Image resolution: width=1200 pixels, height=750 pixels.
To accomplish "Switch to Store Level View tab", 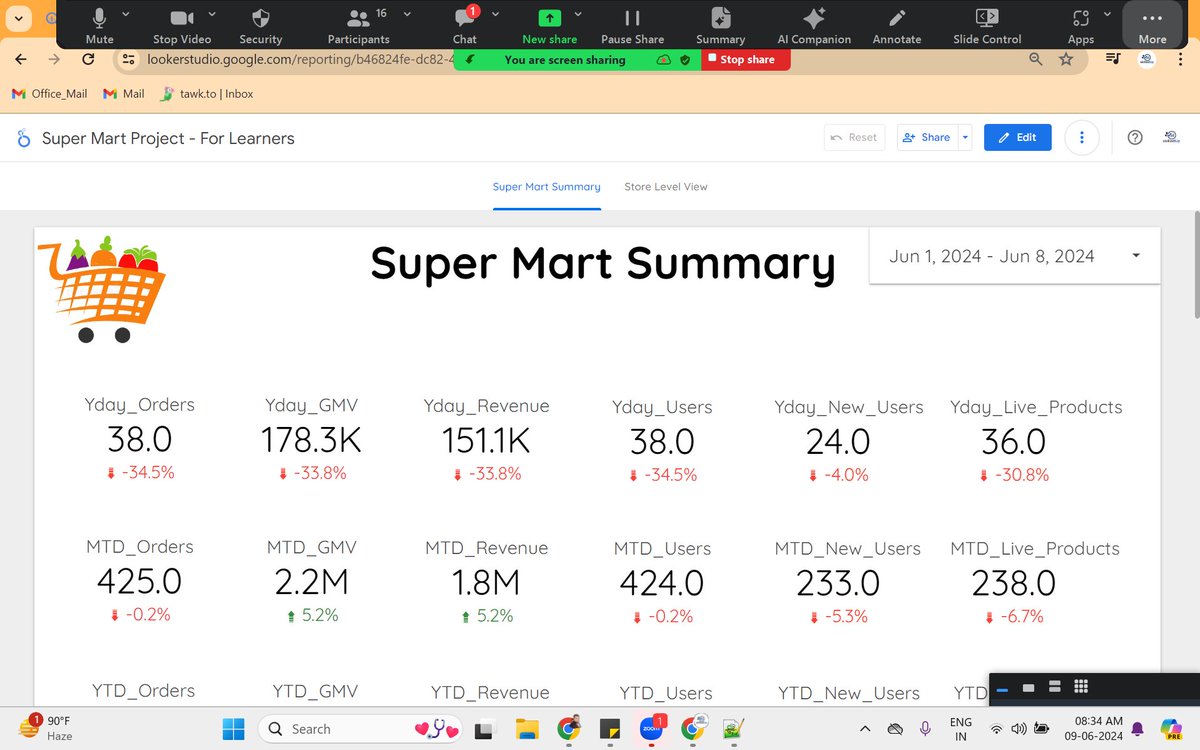I will (666, 187).
